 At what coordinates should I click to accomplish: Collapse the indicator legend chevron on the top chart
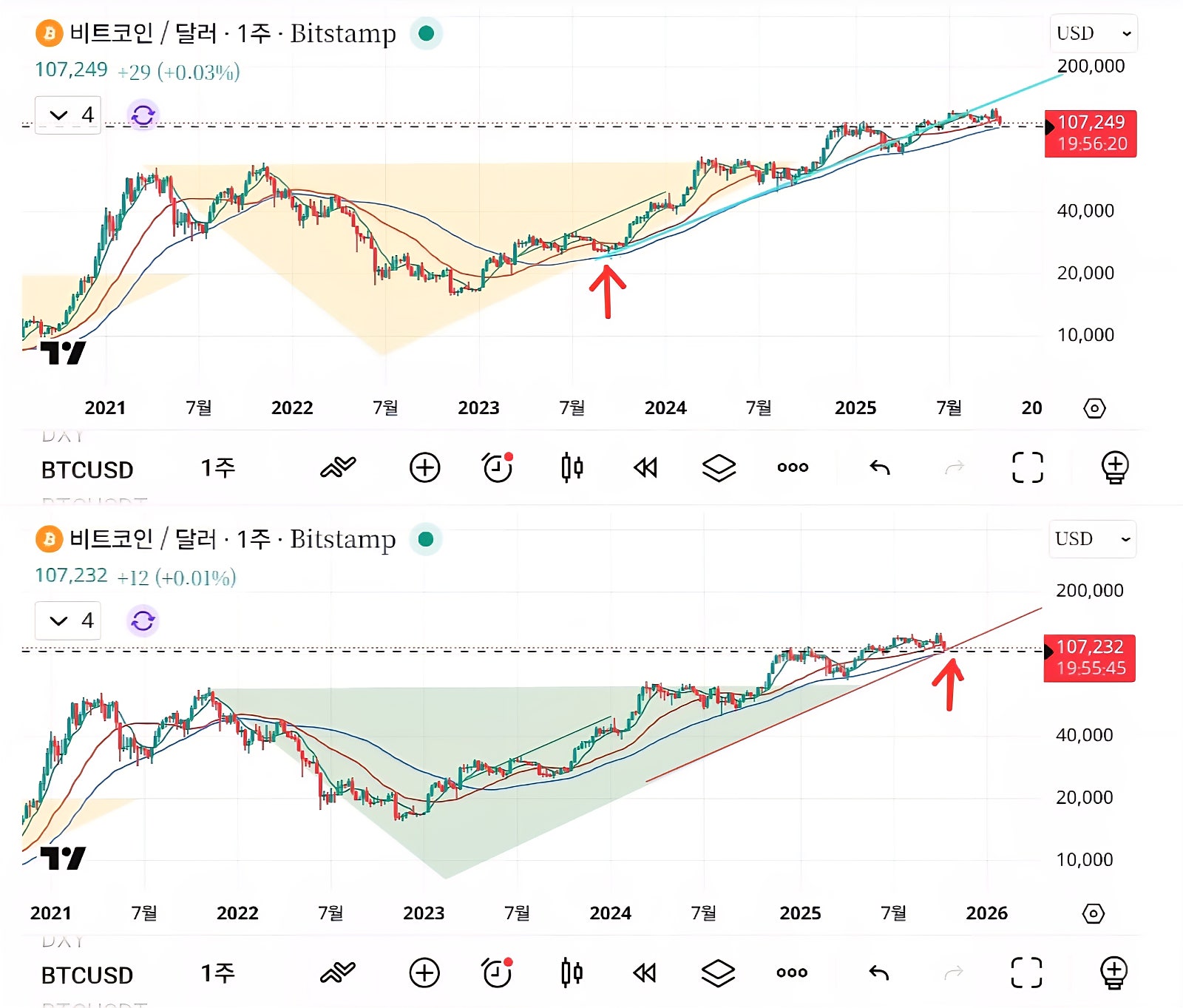(58, 115)
